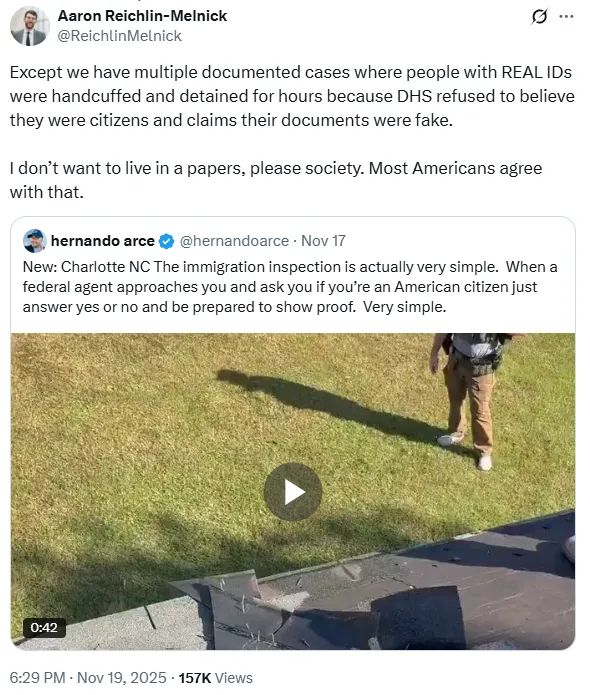Click the video thumbnail showing the agent's legs
The width and height of the screenshot is (590, 695).
(x=470, y=399)
